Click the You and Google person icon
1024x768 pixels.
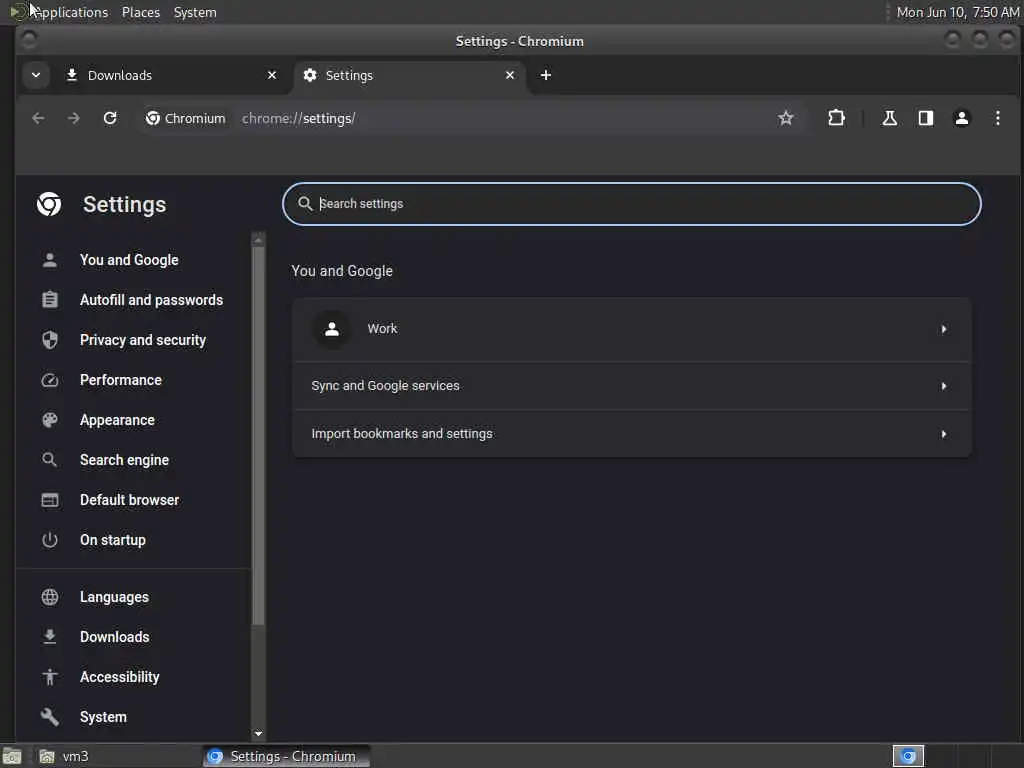click(50, 260)
